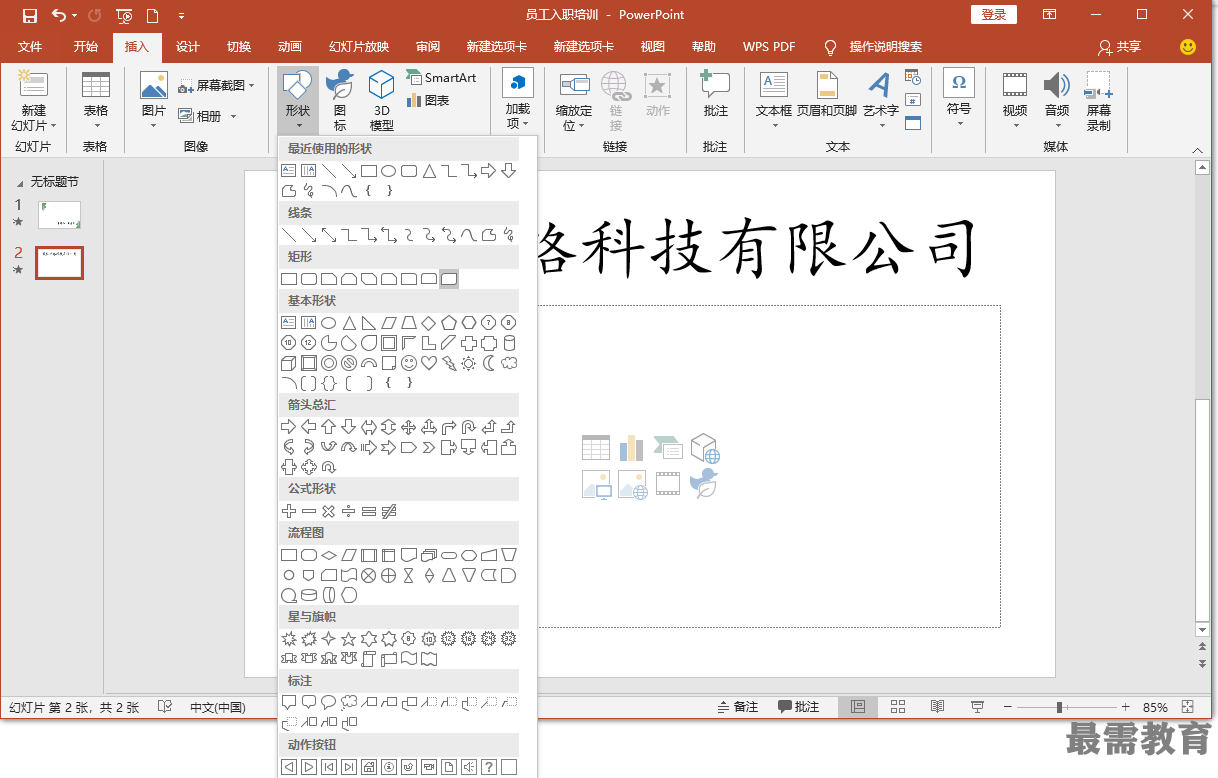Choose the double-headed arrow line in 线条
The height and width of the screenshot is (778, 1218).
coord(328,235)
